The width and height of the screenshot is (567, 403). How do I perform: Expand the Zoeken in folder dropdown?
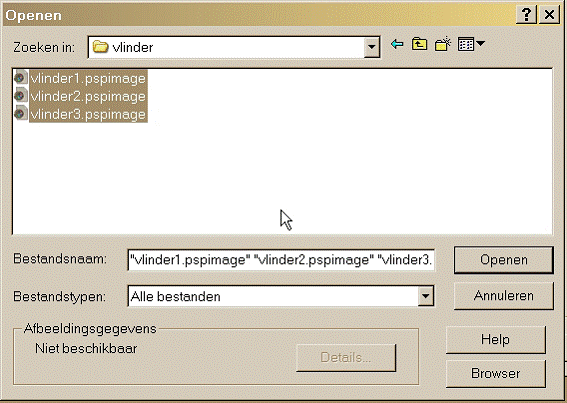pyautogui.click(x=371, y=47)
